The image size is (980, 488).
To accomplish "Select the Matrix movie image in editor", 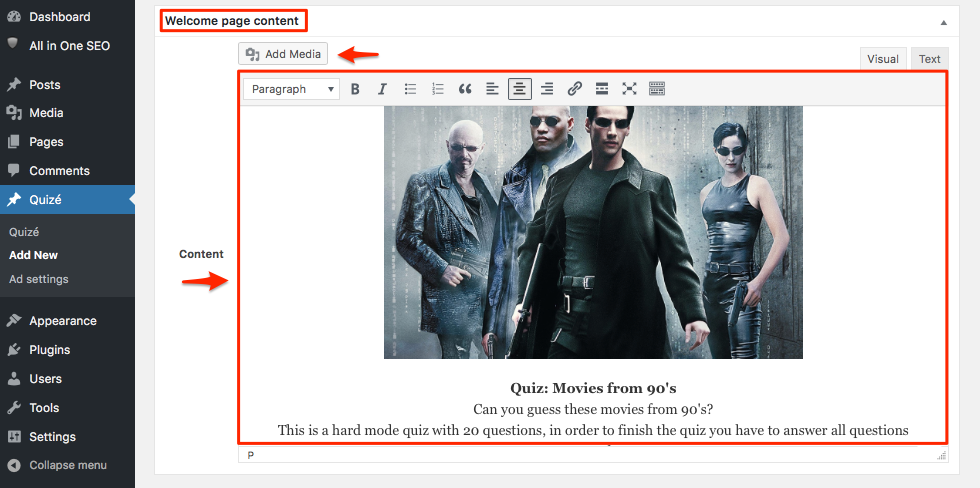I will pos(593,232).
